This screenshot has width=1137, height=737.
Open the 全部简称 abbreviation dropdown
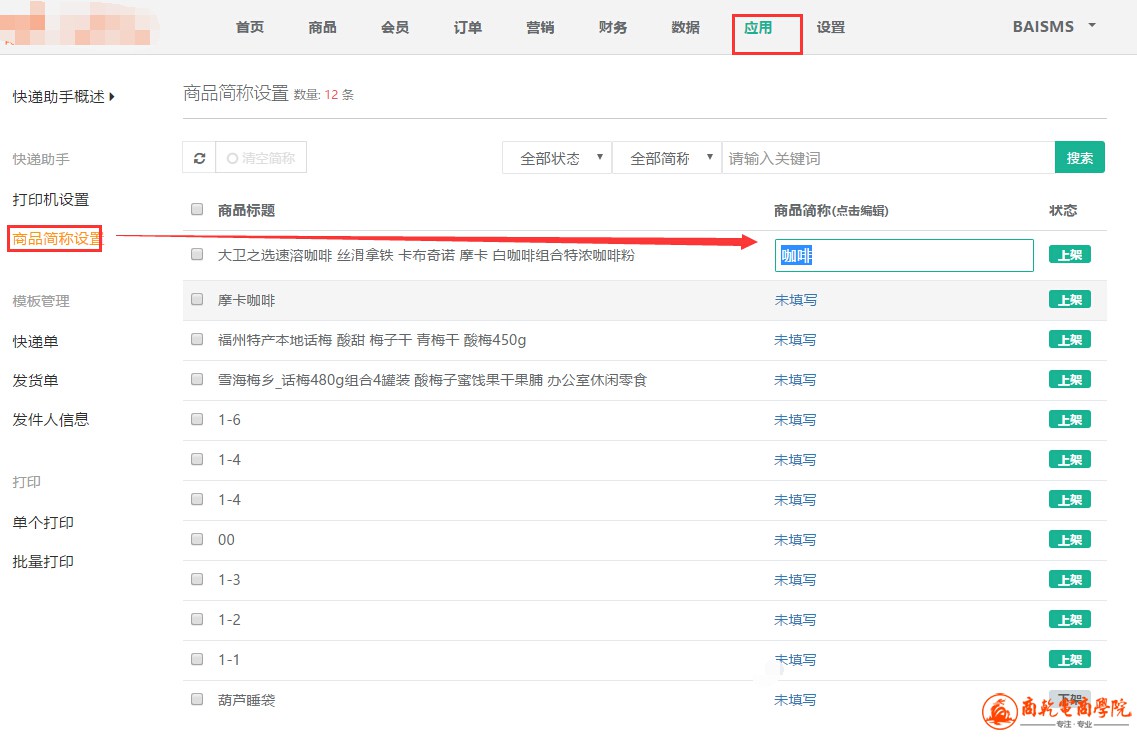click(667, 158)
